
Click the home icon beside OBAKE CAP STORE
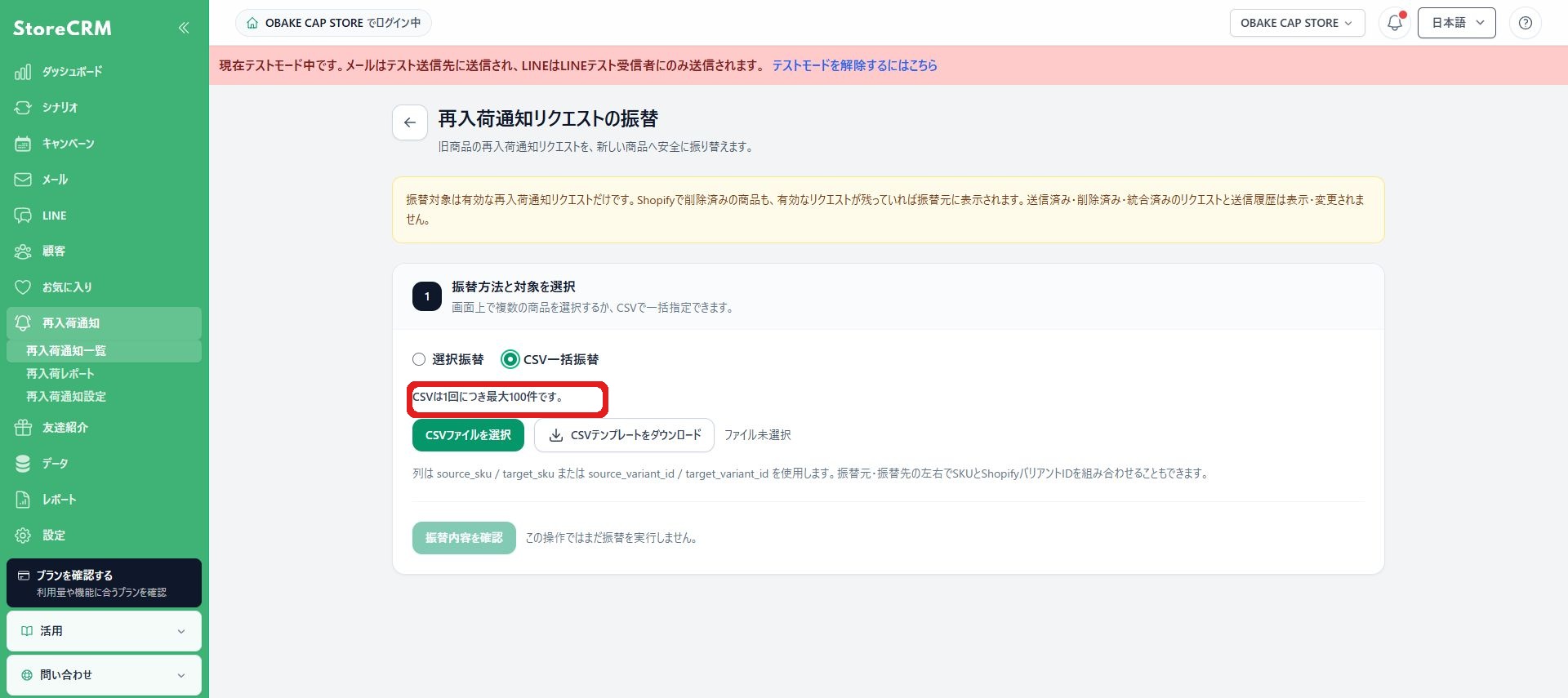(x=252, y=23)
